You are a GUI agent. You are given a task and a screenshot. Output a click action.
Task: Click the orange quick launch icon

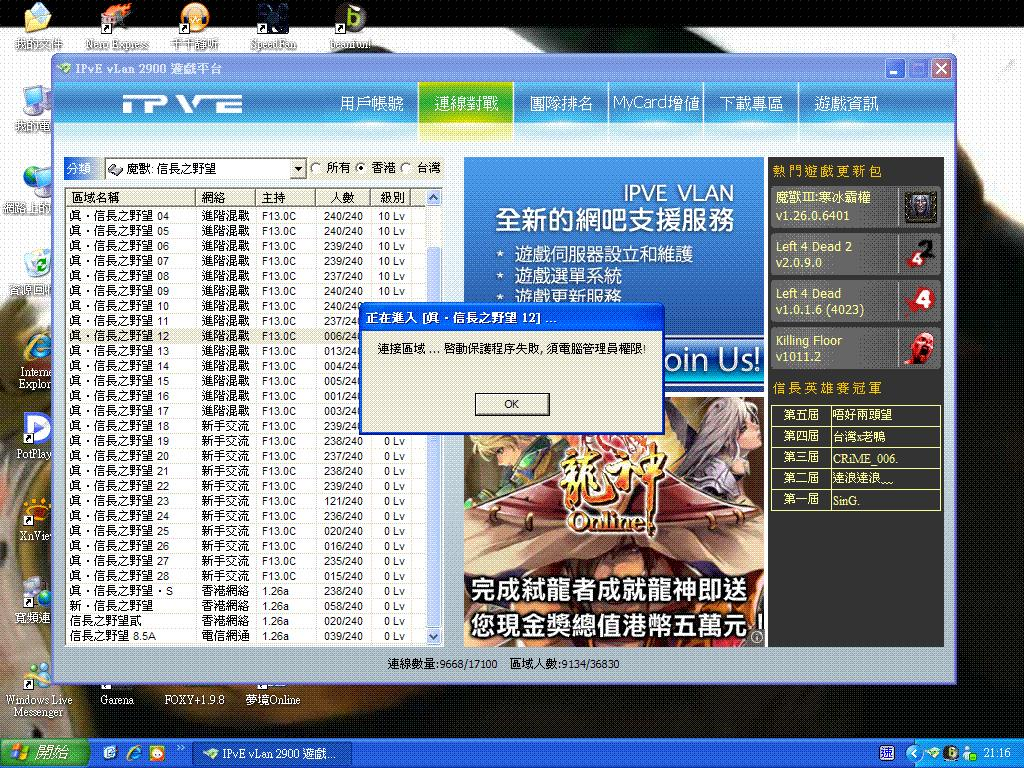coord(157,753)
